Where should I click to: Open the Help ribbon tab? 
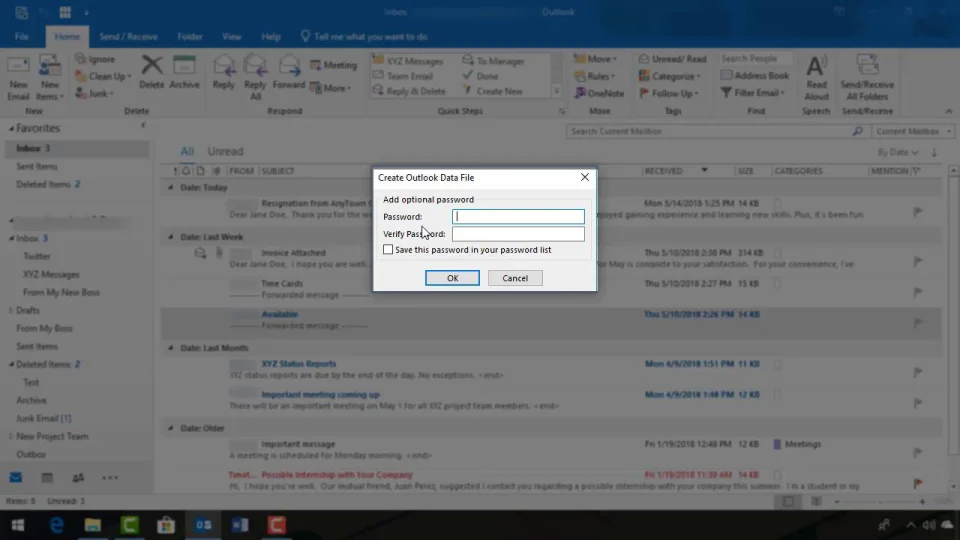tap(271, 37)
